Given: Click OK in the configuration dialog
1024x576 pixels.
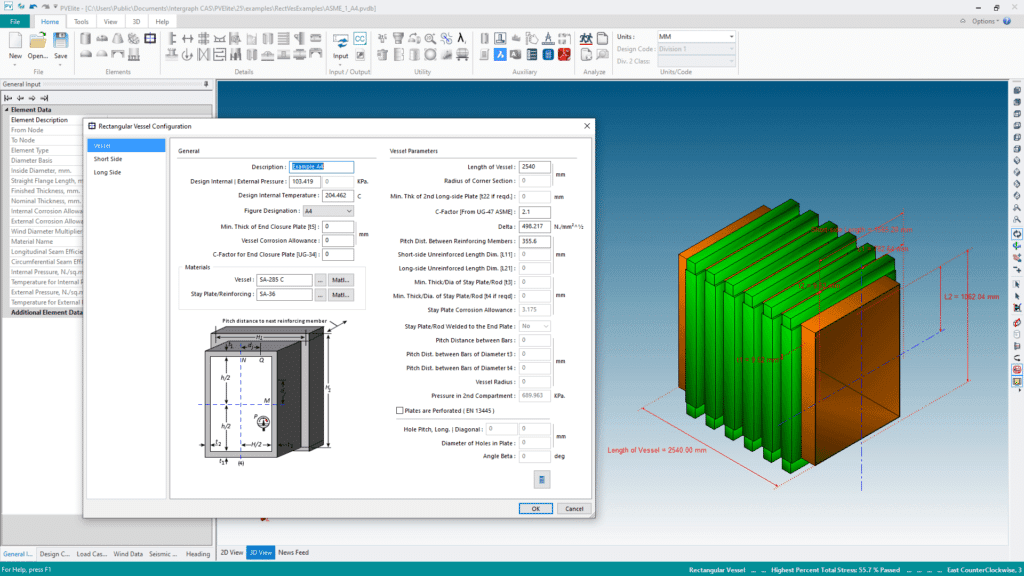Looking at the screenshot, I should coord(535,508).
